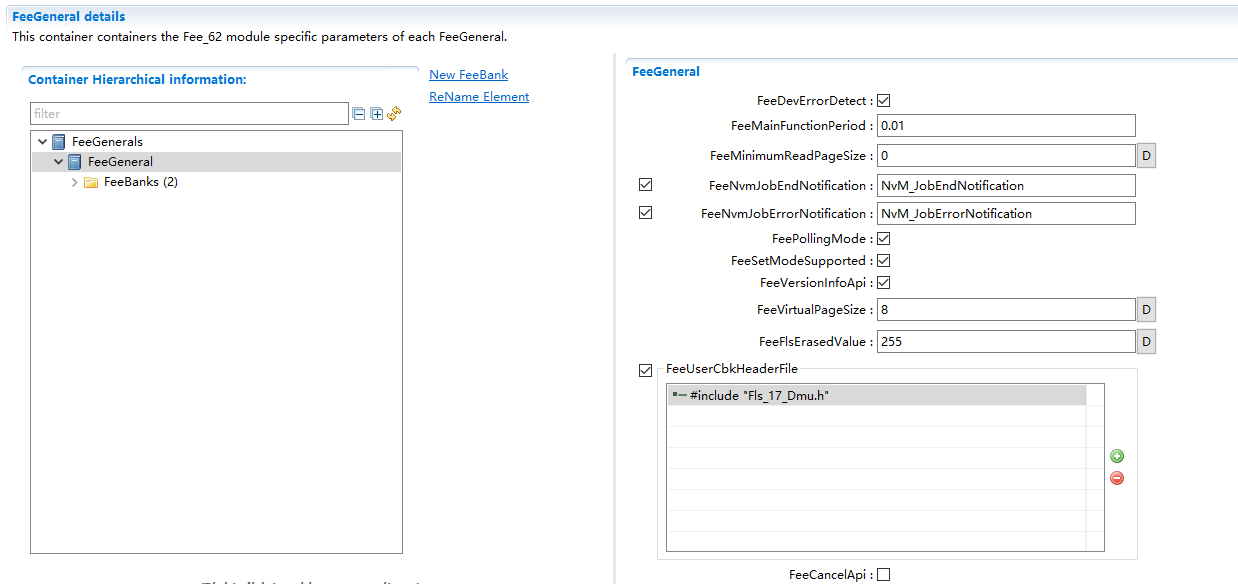Image resolution: width=1238 pixels, height=584 pixels.
Task: Click the D button next to FeeFlsErasedValue
Action: point(1146,342)
